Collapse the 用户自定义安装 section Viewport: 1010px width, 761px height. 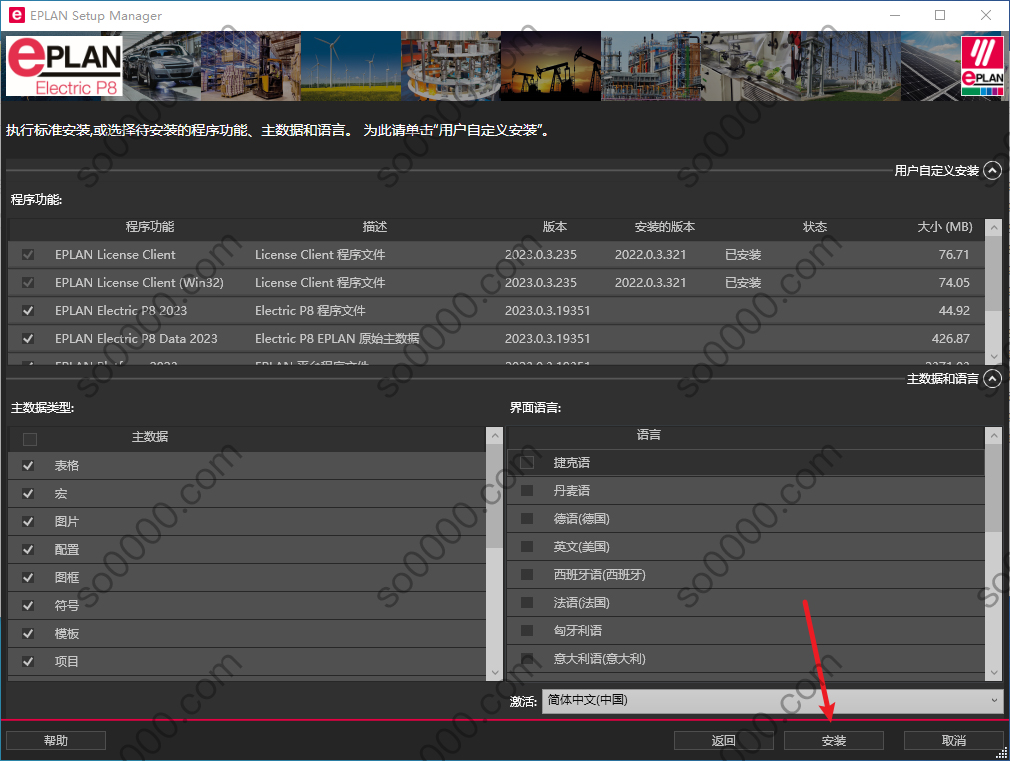point(993,170)
